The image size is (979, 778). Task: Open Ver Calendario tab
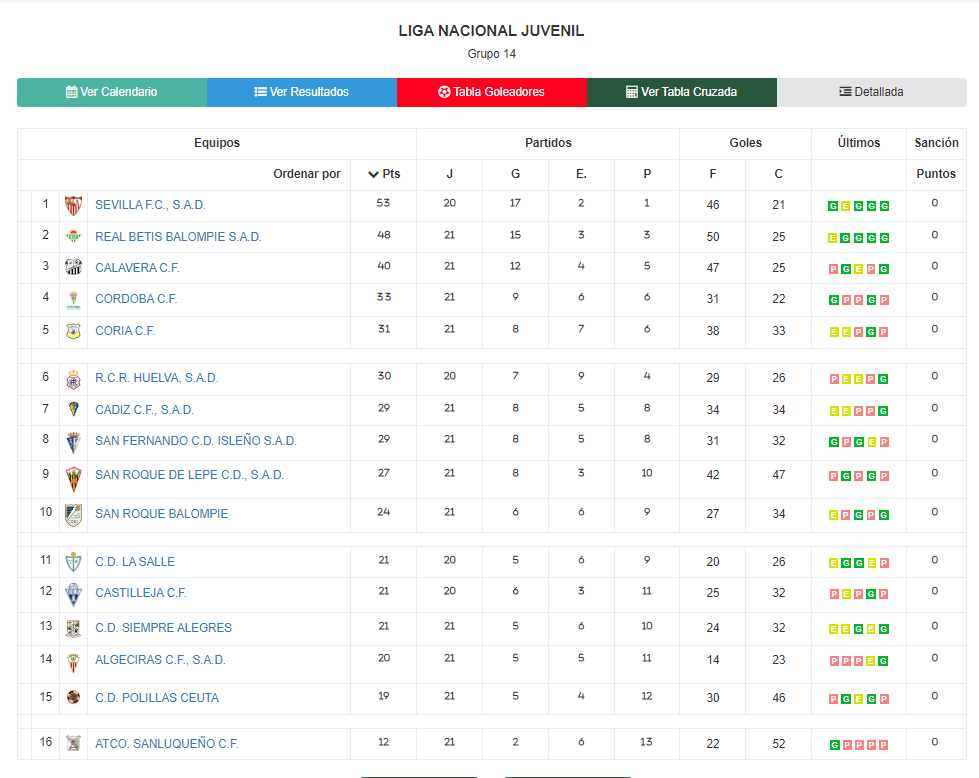pos(112,92)
